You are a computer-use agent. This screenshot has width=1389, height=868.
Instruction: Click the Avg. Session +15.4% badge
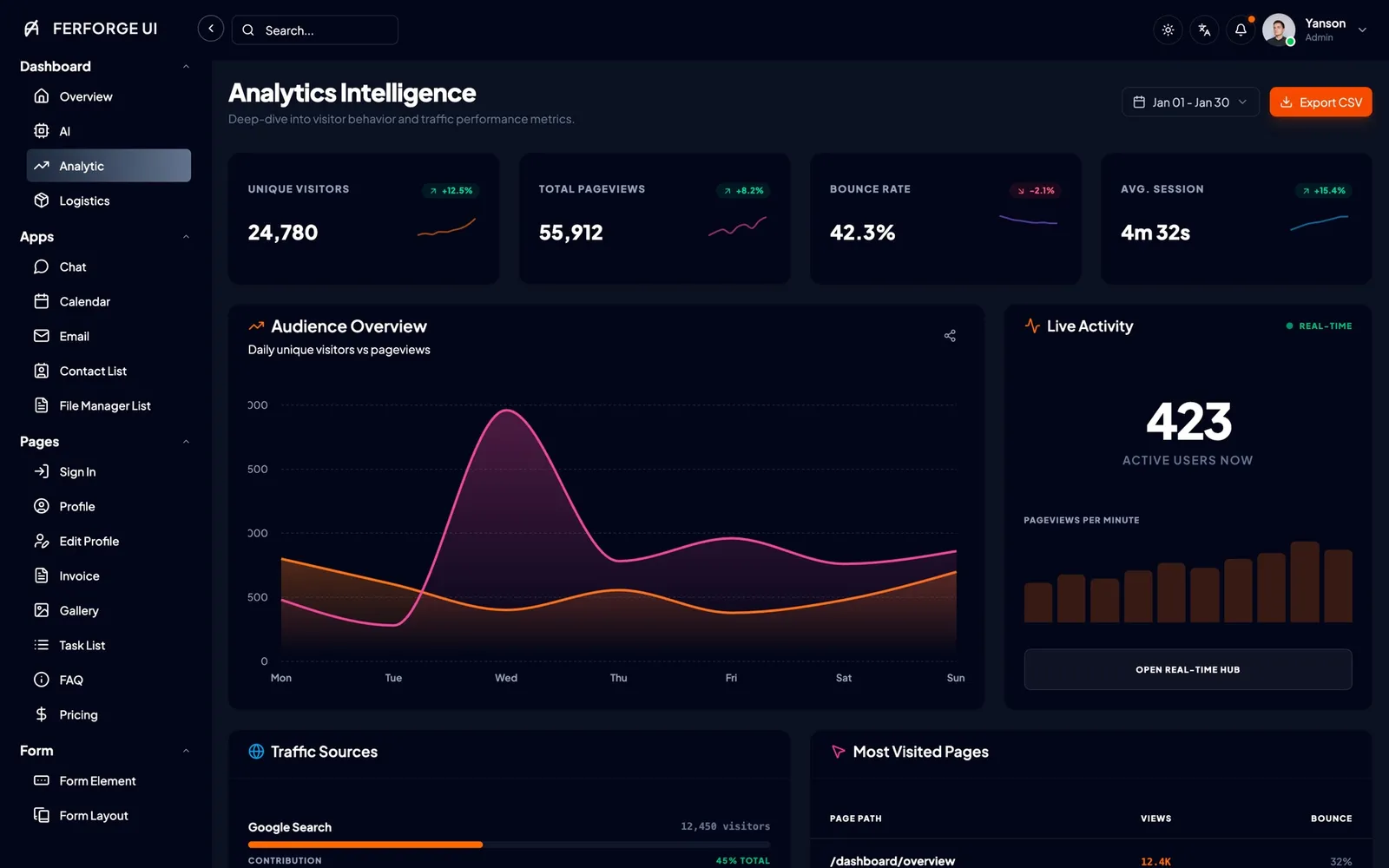click(x=1323, y=190)
